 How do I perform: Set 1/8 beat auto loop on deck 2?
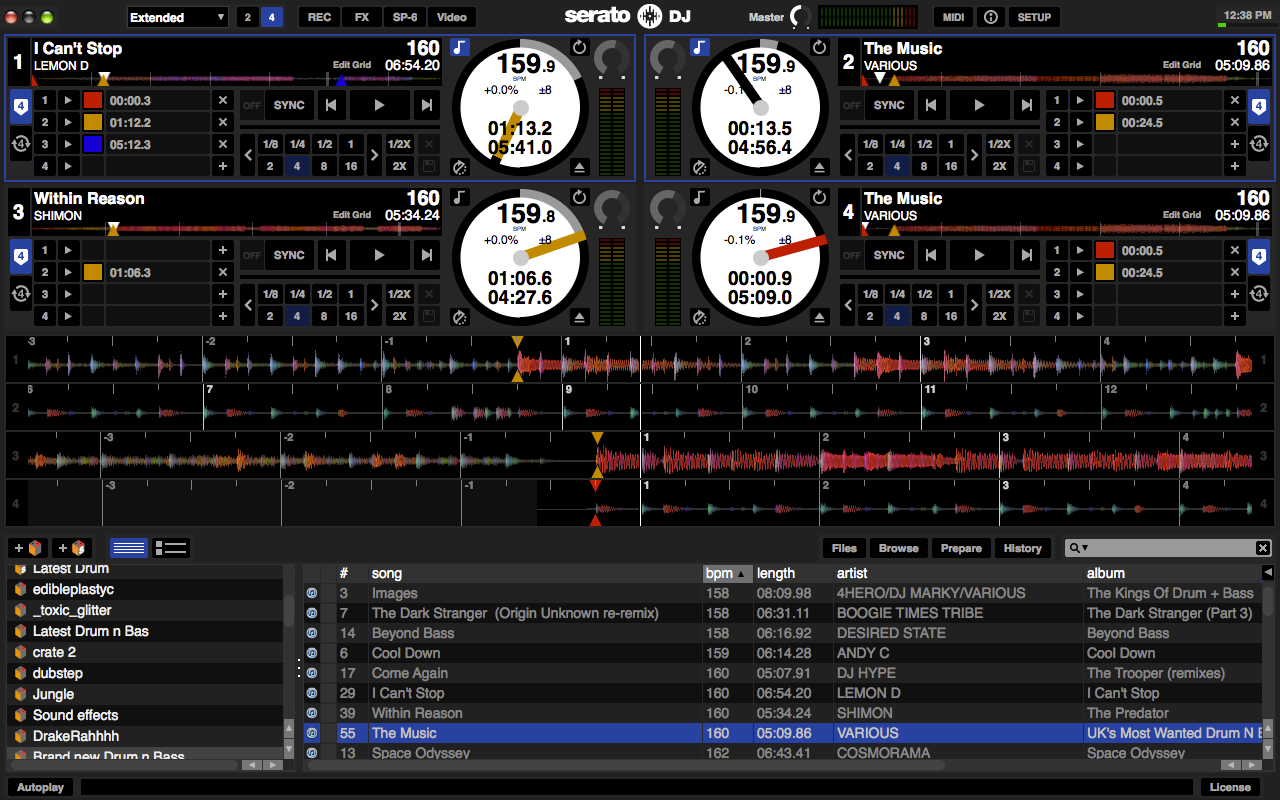(870, 144)
